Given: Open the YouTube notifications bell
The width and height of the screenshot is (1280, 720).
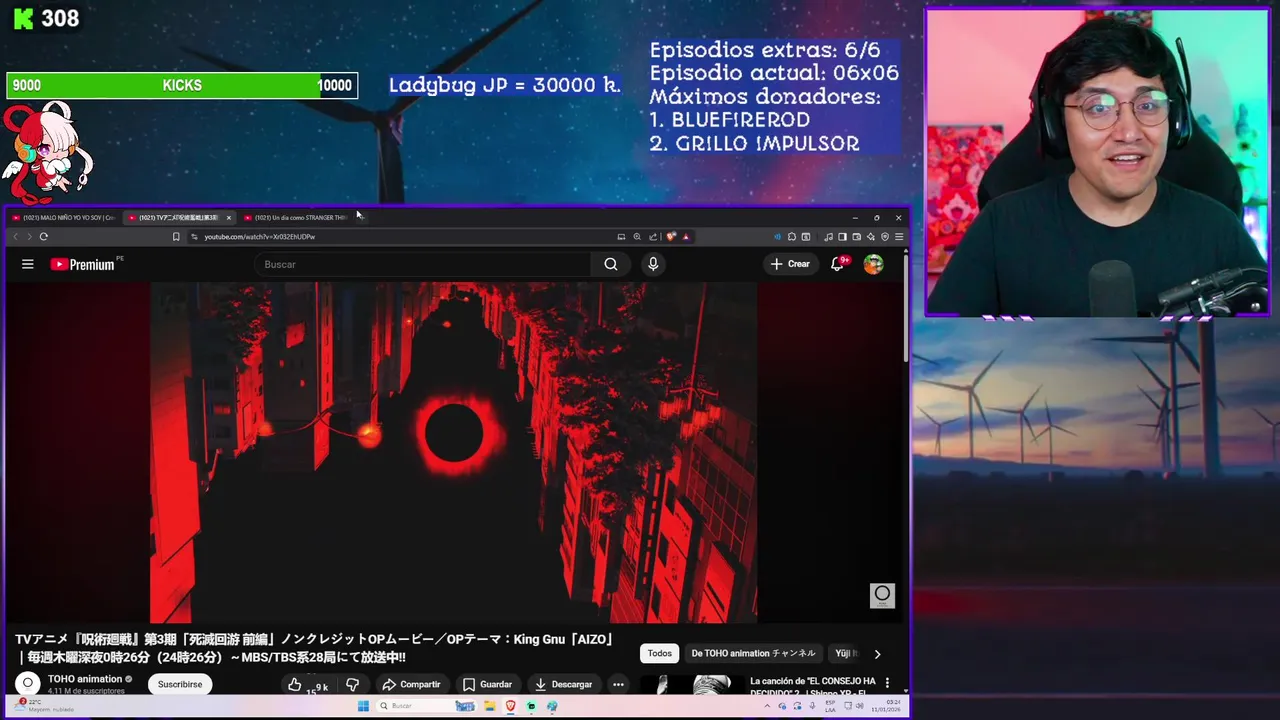Looking at the screenshot, I should tap(838, 264).
